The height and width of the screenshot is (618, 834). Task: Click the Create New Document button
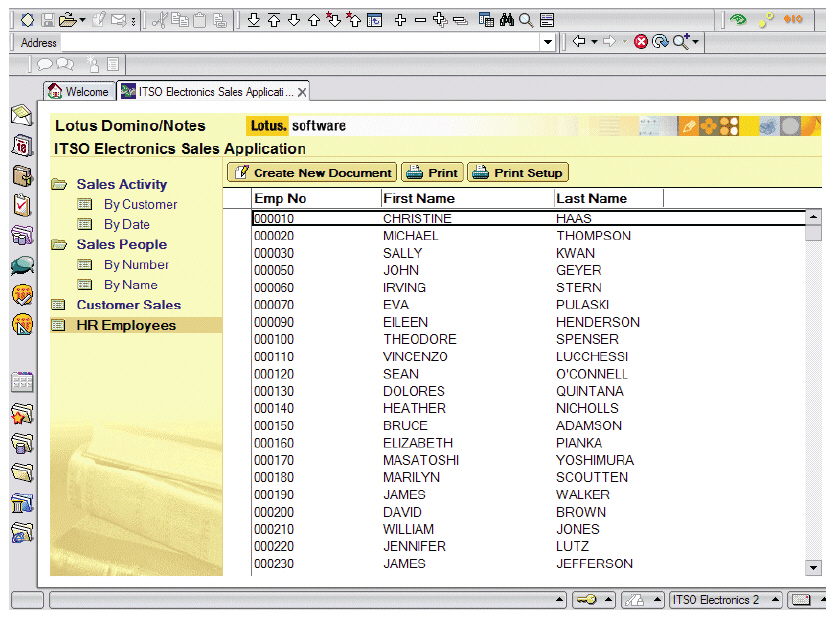point(312,173)
